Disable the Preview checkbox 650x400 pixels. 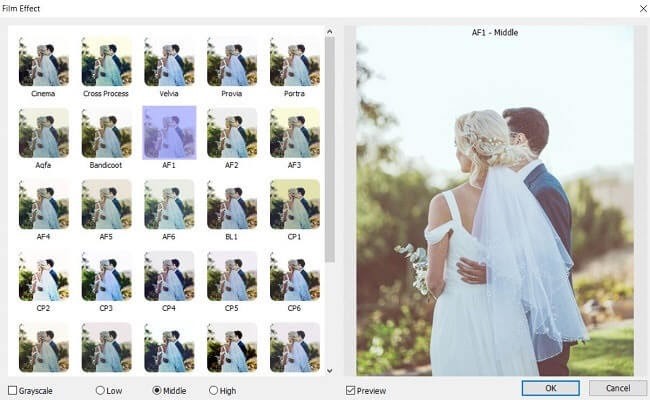pos(350,390)
